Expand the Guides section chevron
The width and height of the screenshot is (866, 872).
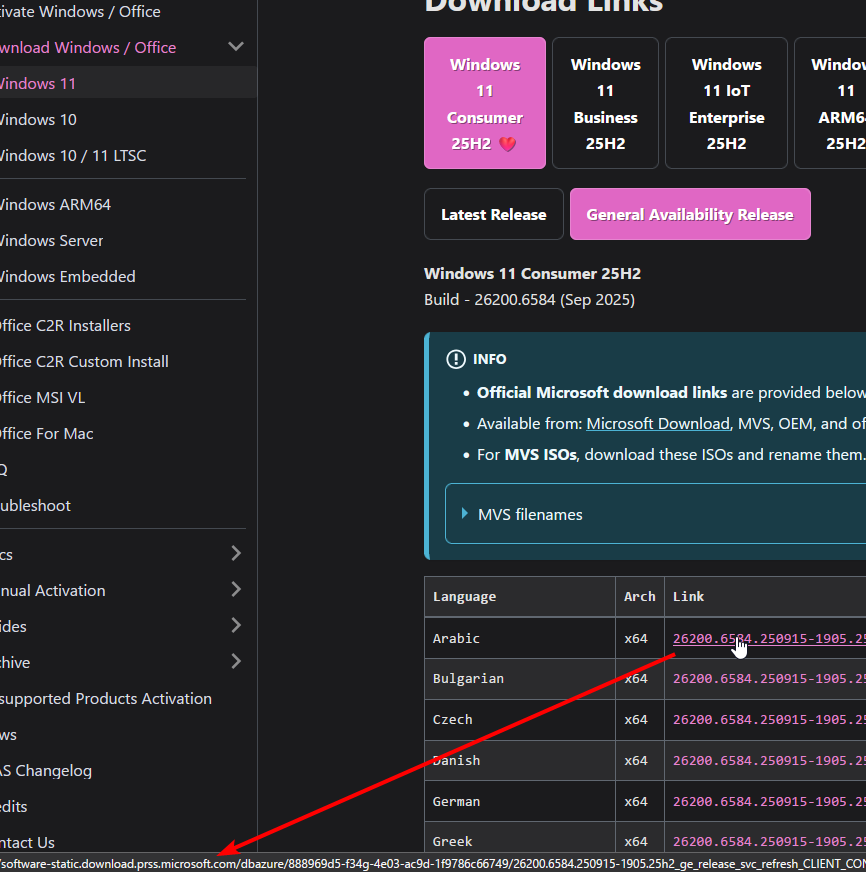click(236, 626)
